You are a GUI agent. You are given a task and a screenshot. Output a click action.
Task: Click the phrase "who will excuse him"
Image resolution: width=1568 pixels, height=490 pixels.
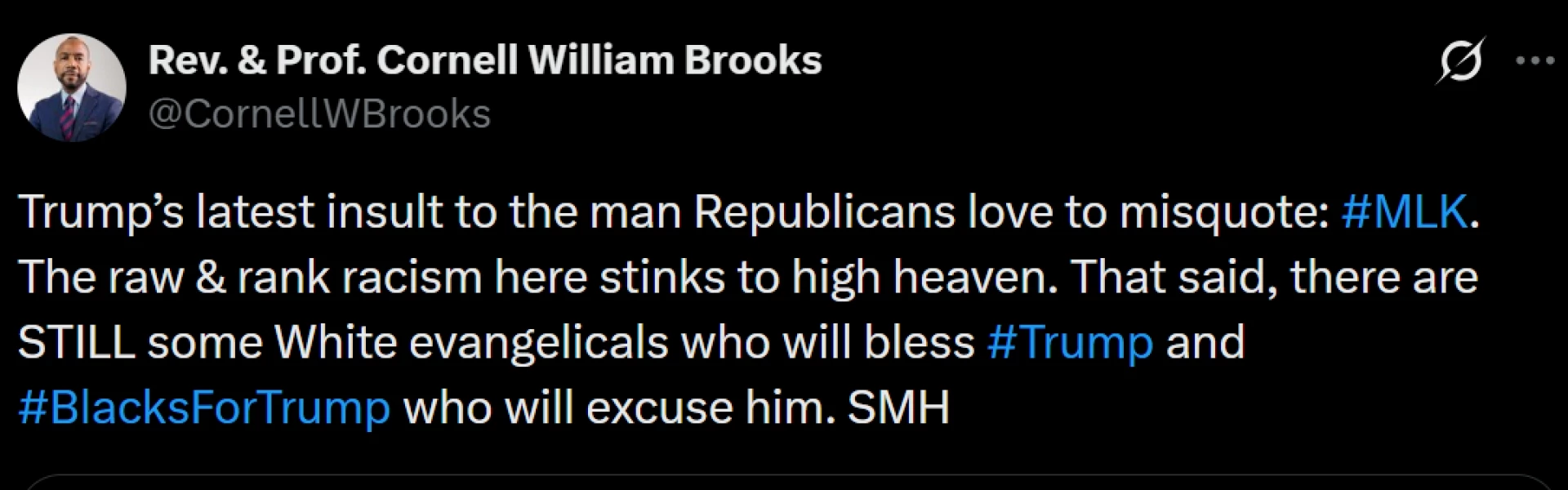pos(618,408)
